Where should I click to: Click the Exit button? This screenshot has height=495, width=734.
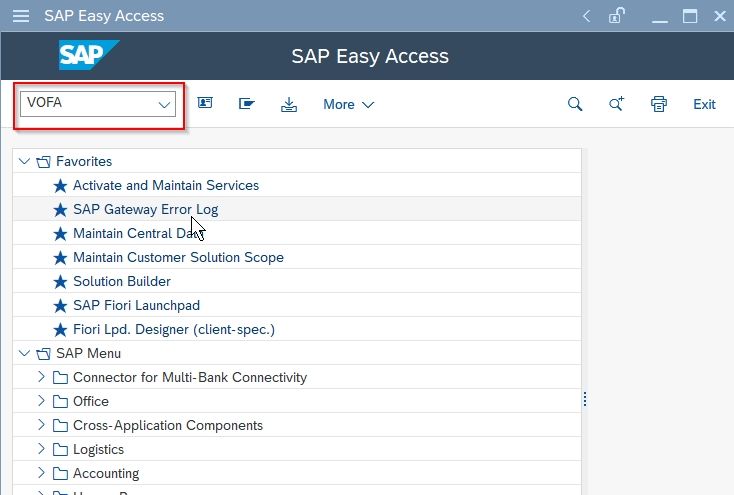704,104
